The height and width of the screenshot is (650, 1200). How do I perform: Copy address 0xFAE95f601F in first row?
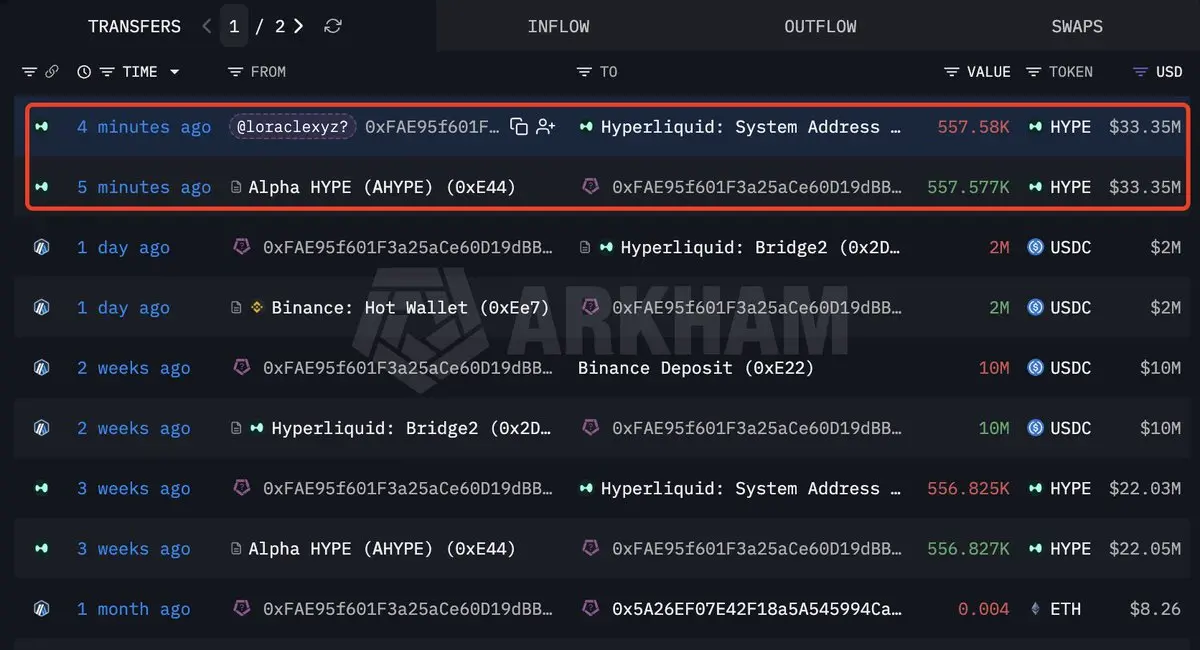coord(518,127)
